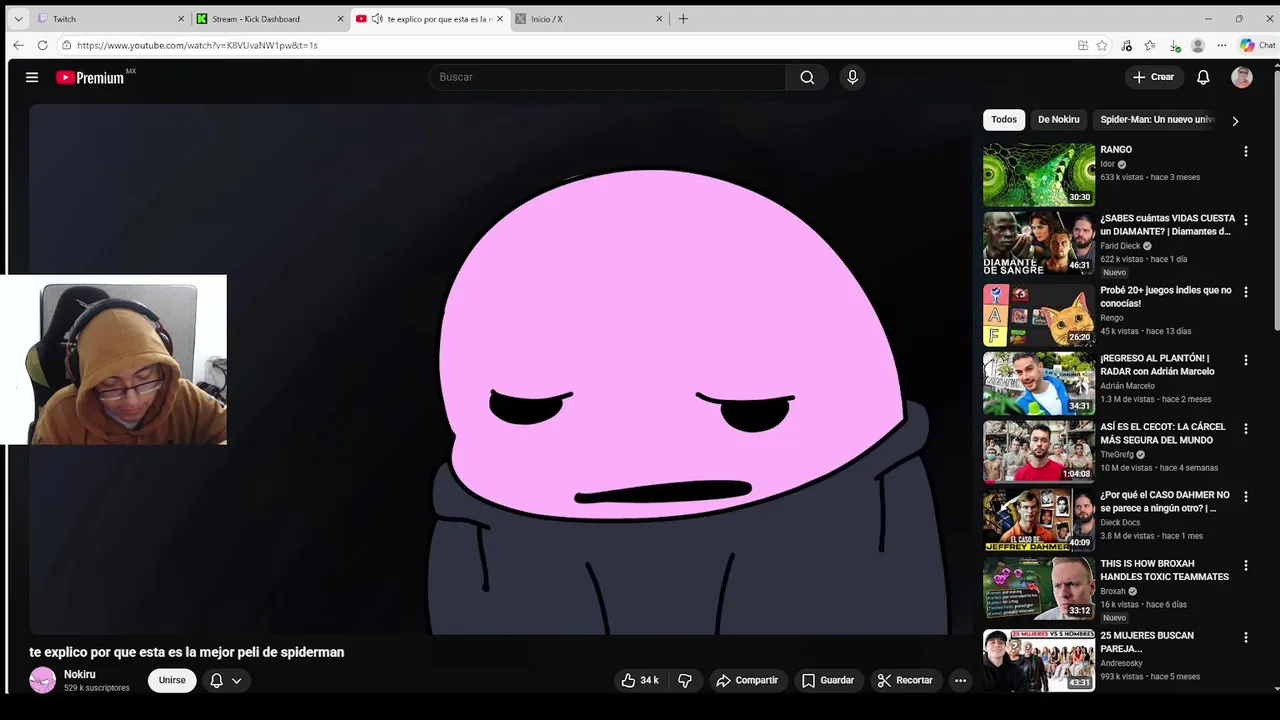Image resolution: width=1280 pixels, height=720 pixels.
Task: Open more actions ellipsis below video
Action: [960, 680]
